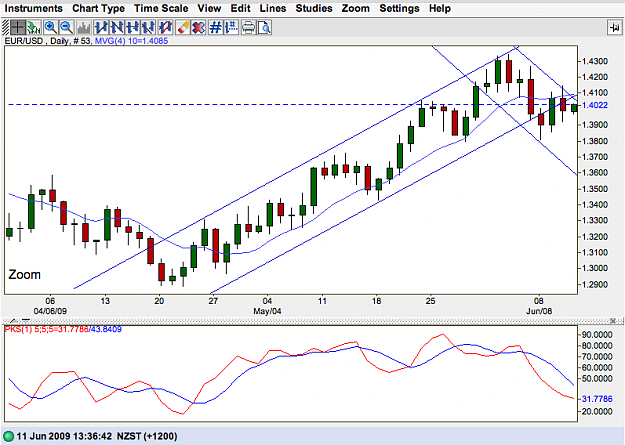625x445 pixels.
Task: Select the fourth blue line drawing tool
Action: 148,28
